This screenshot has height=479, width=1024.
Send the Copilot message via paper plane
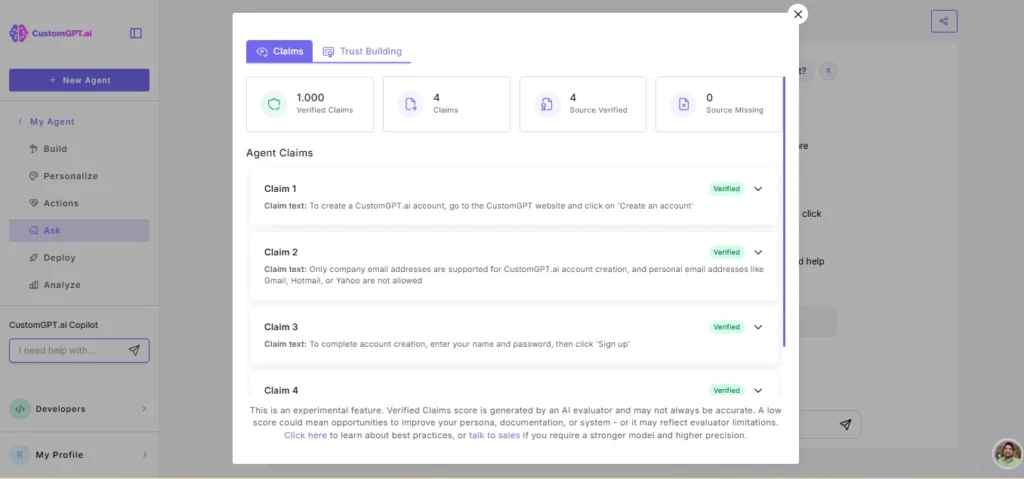(x=135, y=351)
